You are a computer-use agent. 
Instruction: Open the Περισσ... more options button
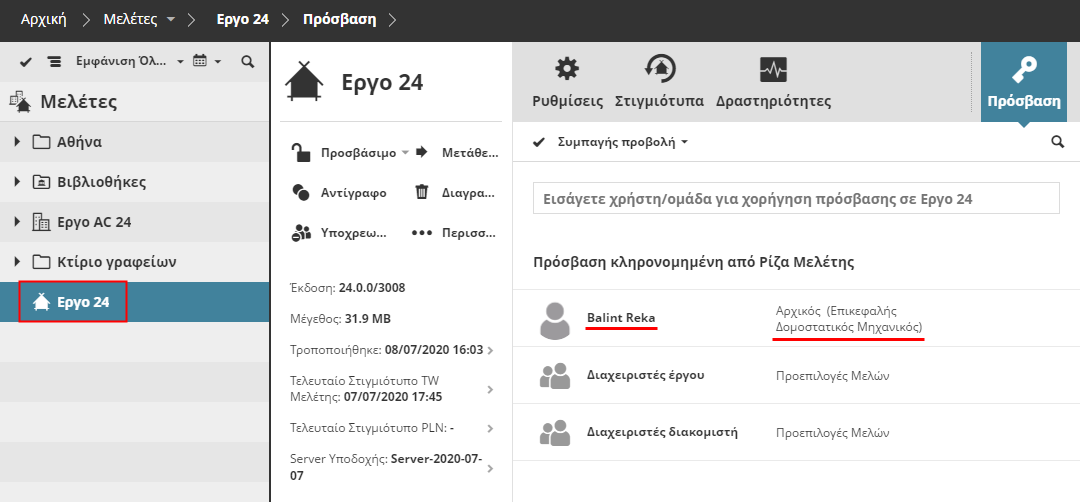tap(454, 233)
